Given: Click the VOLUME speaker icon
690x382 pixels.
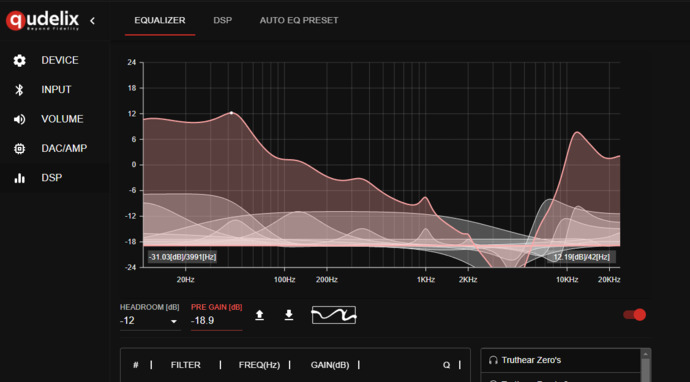Looking at the screenshot, I should pos(19,119).
